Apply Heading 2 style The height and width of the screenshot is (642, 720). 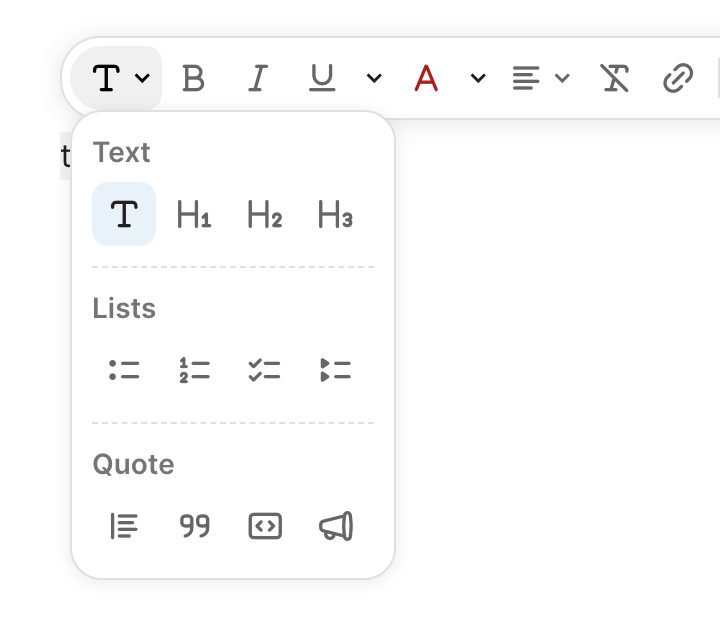[264, 214]
